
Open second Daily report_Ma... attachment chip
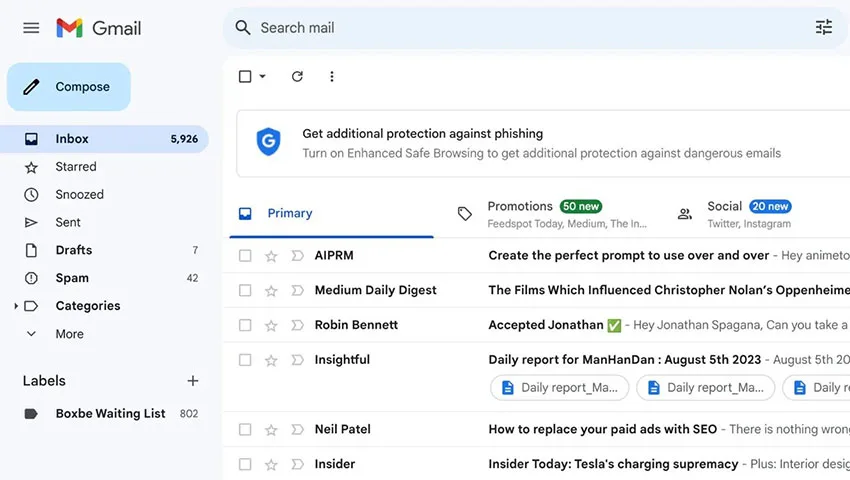pos(705,388)
